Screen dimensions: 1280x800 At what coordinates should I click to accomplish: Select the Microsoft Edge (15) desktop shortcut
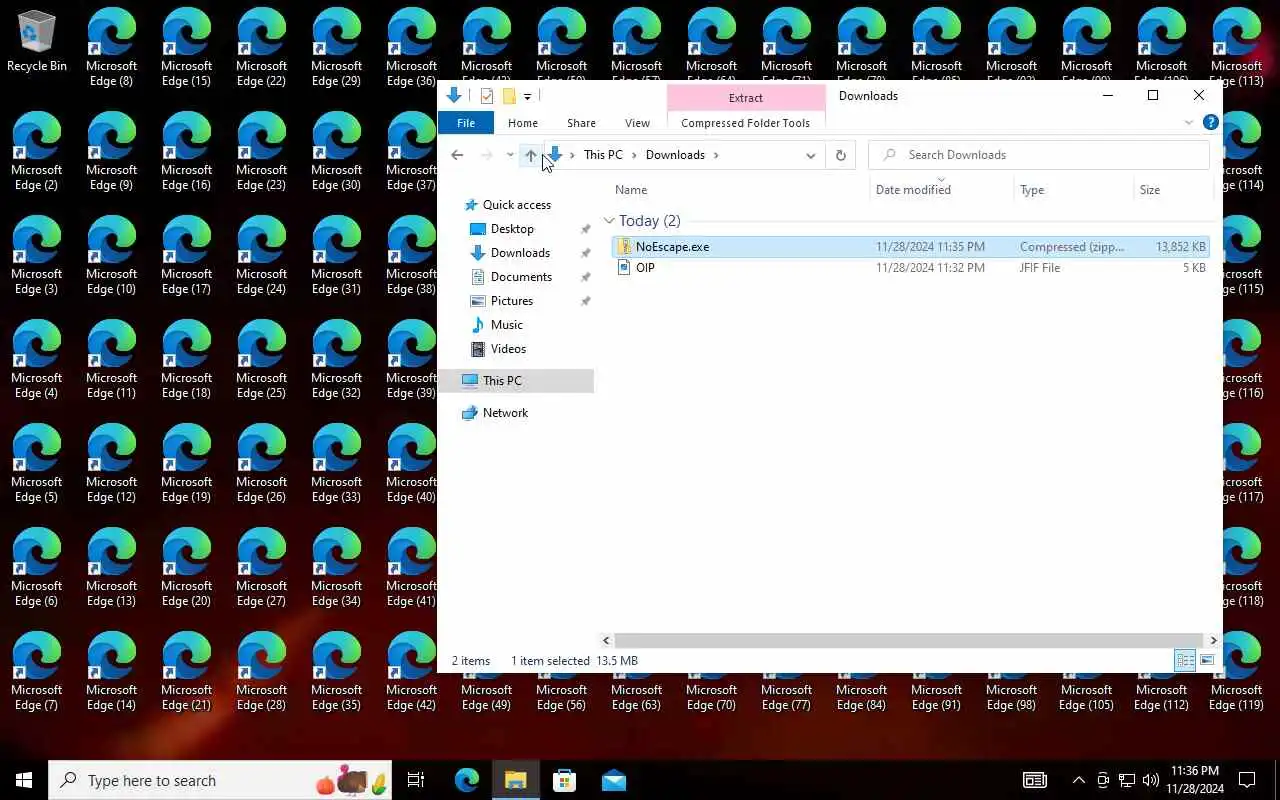point(186,48)
